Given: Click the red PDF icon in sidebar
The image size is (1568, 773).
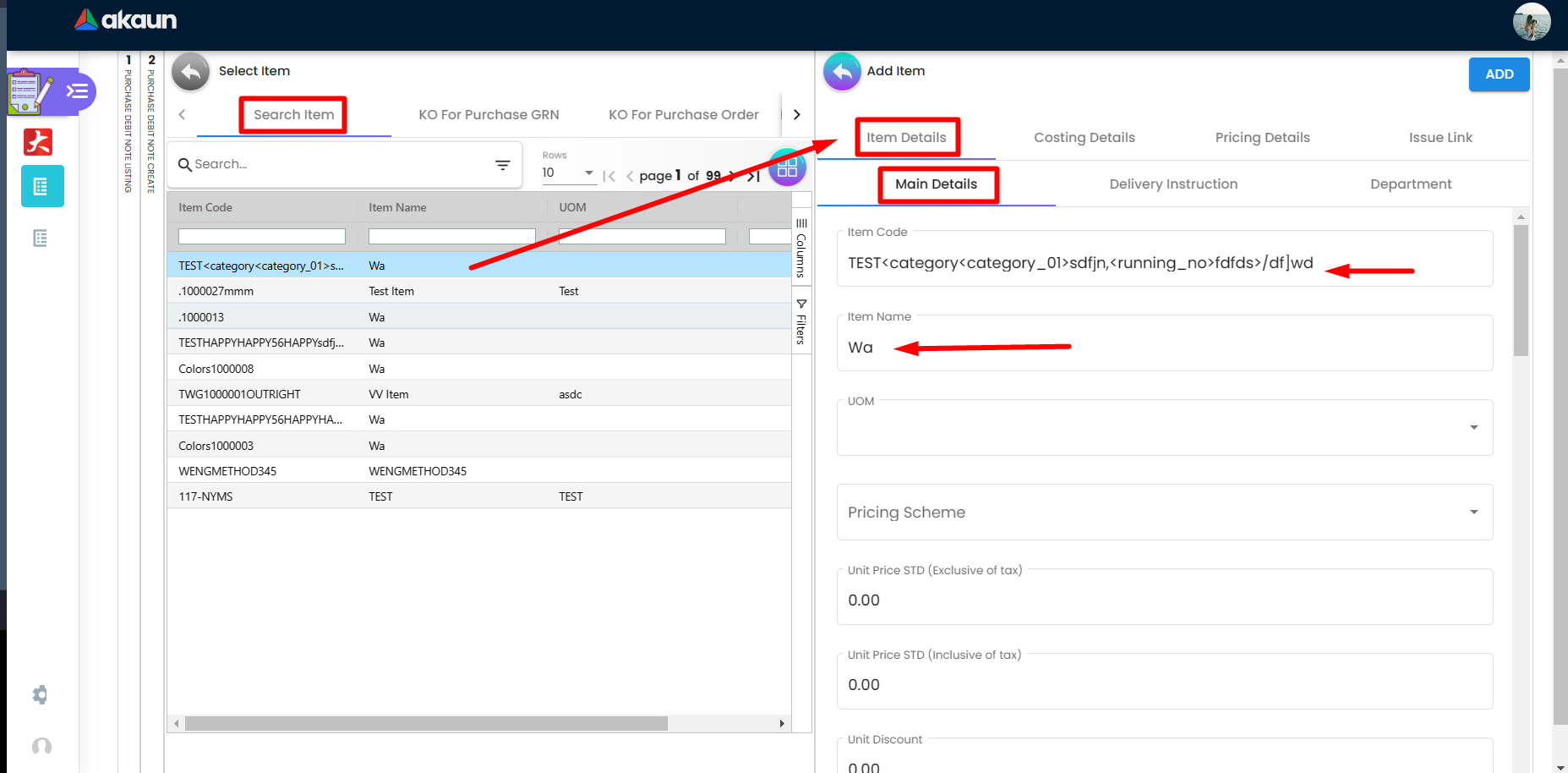Looking at the screenshot, I should click(38, 142).
